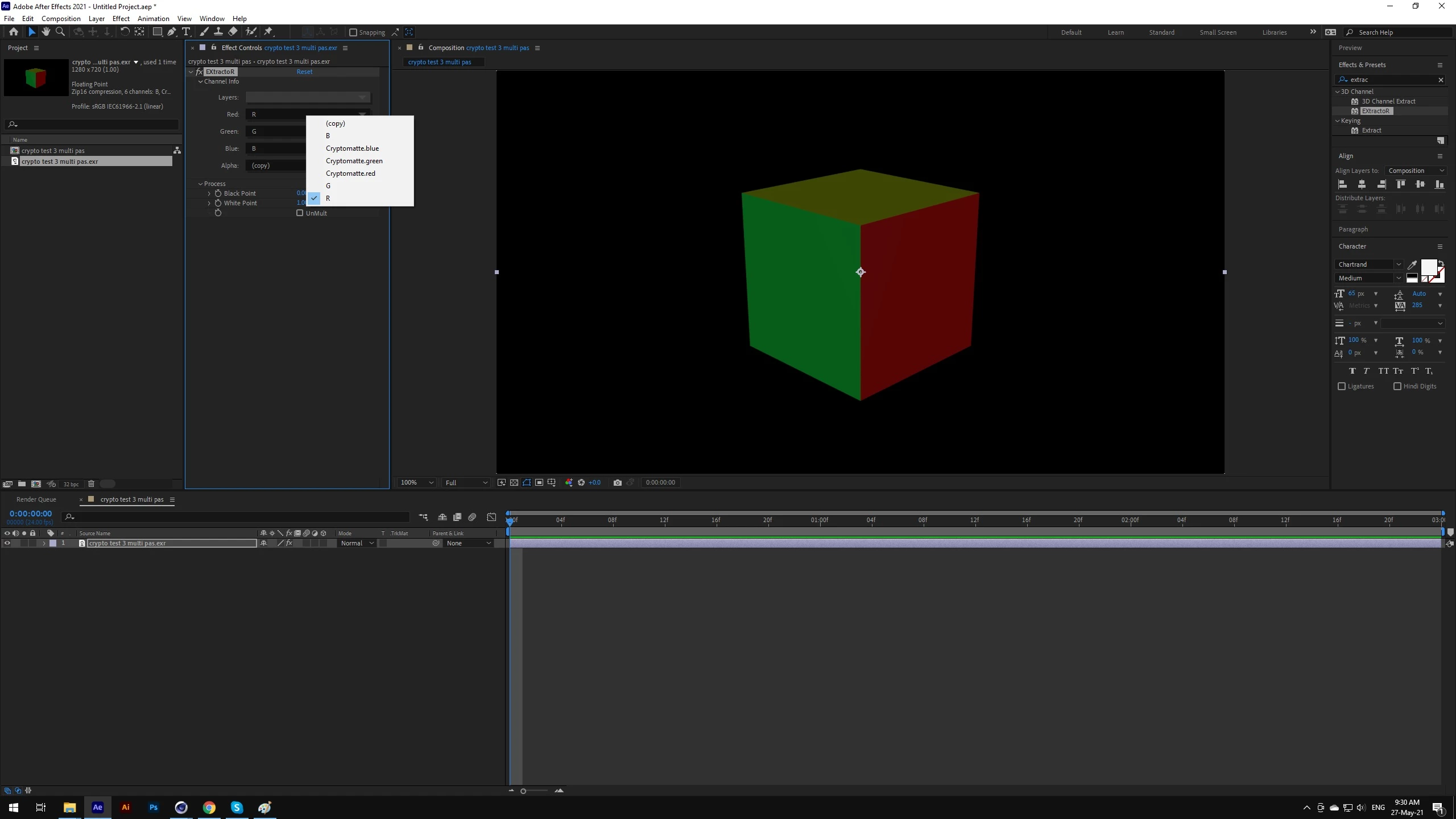The image size is (1456, 819).
Task: Select the Type tool
Action: pos(186,32)
